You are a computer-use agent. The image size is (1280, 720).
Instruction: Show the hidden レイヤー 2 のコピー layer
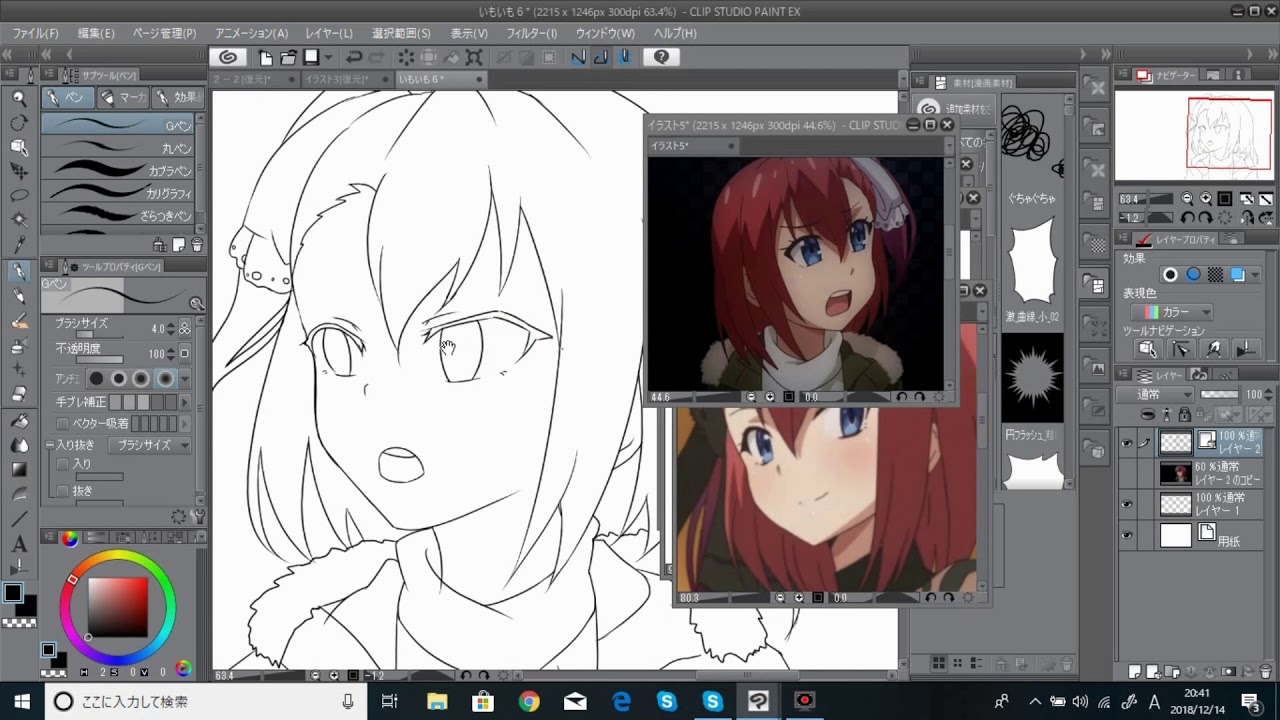(1128, 474)
